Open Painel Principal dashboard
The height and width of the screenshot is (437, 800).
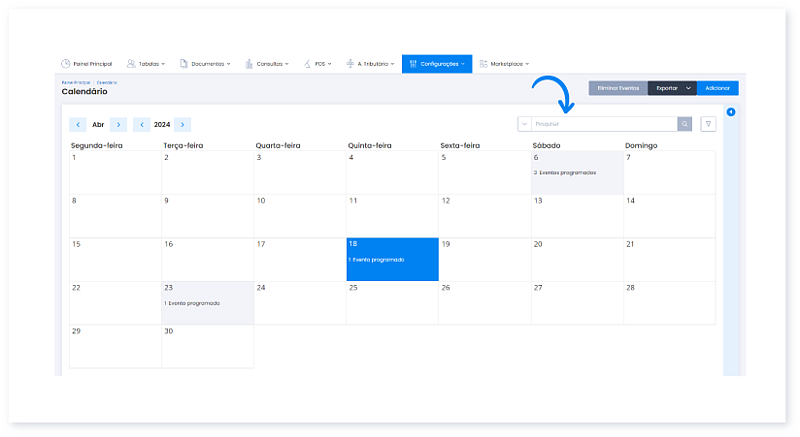point(86,64)
